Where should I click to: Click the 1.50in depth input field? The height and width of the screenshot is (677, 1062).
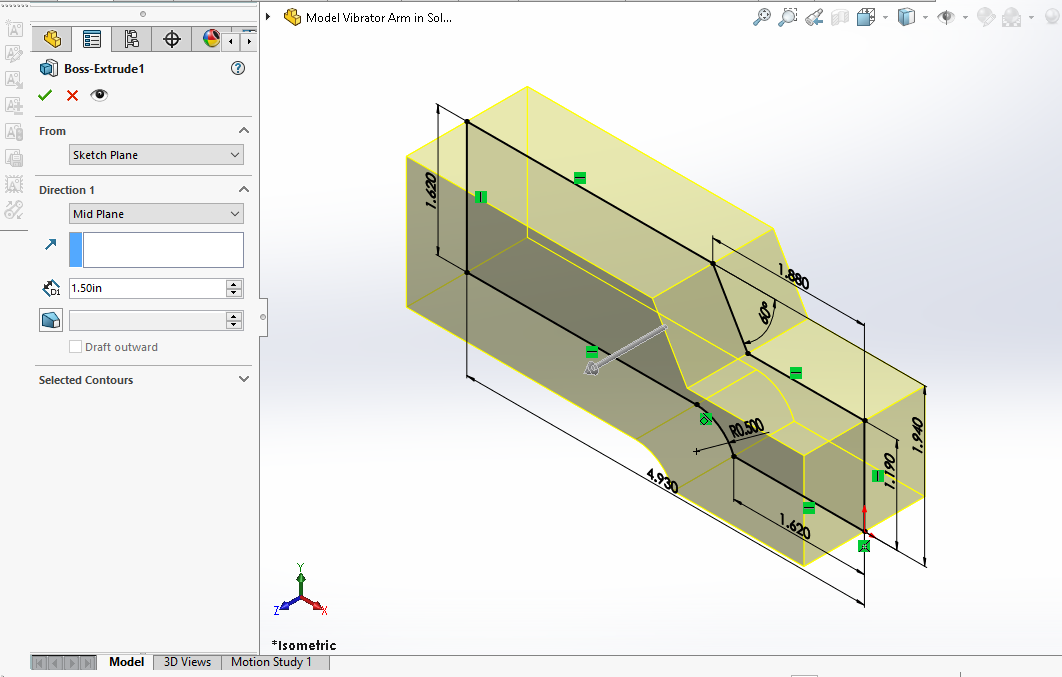146,288
